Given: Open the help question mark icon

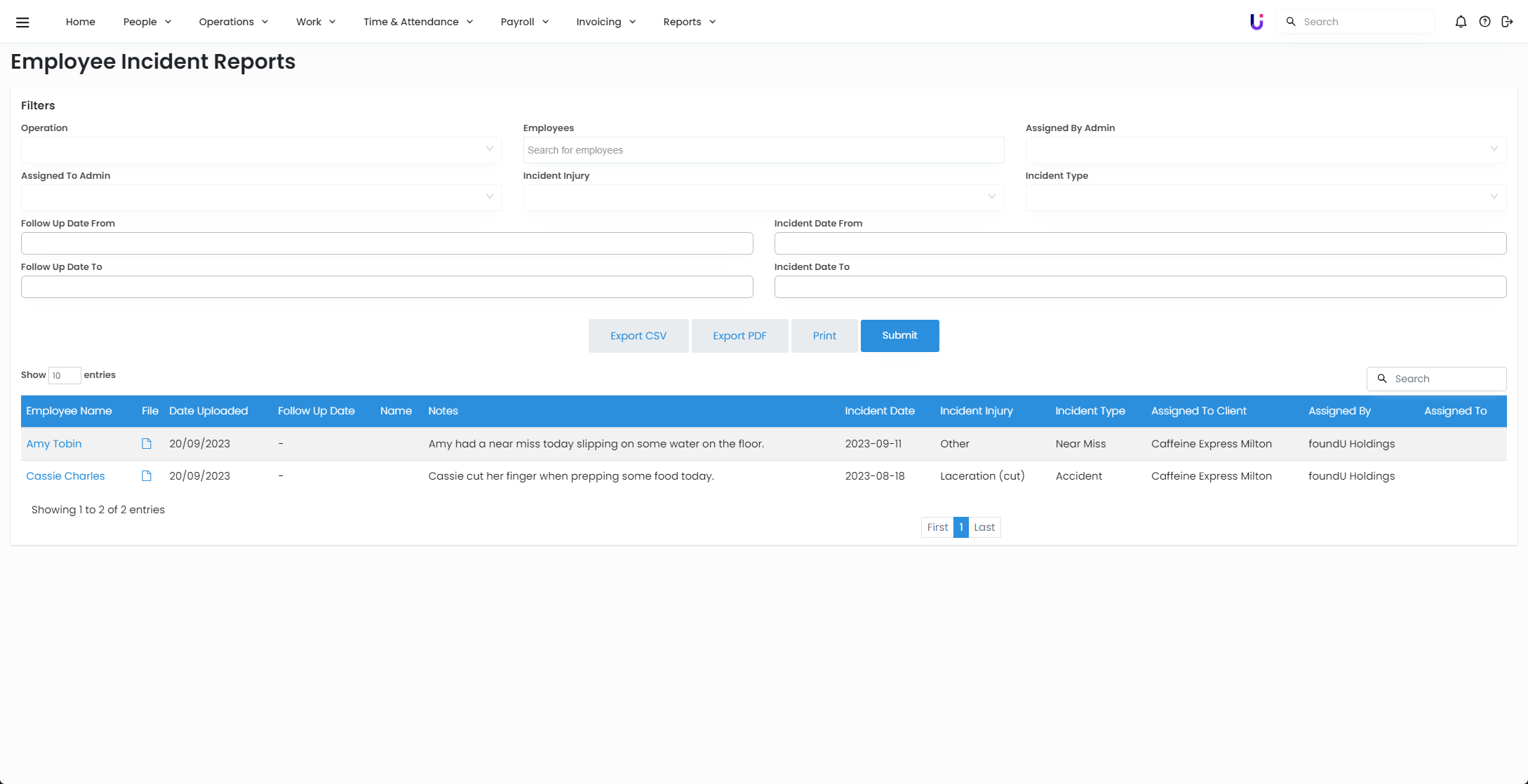Looking at the screenshot, I should coord(1485,22).
